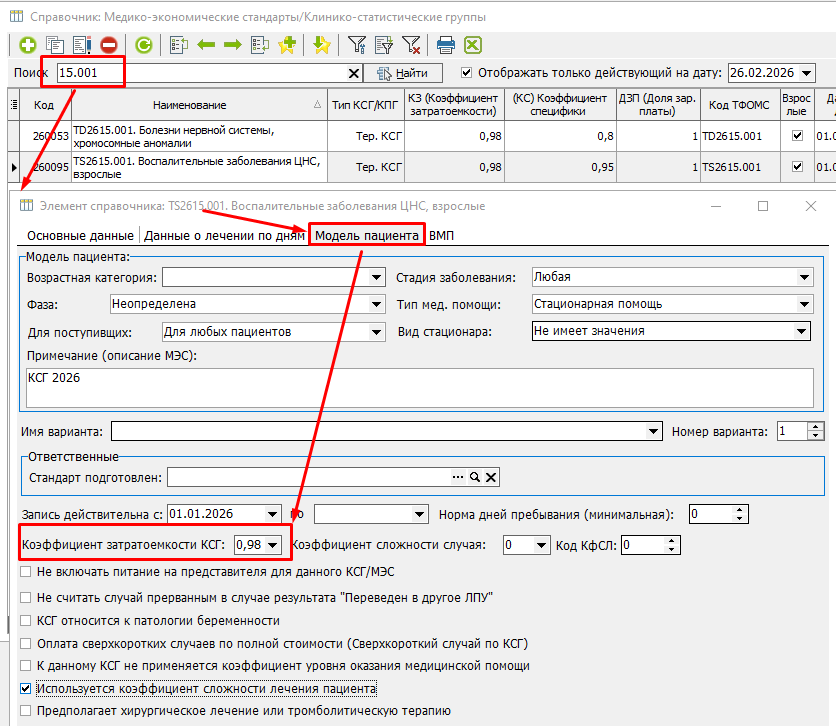Viewport: 836px width, 726px height.
Task: Click the green Excel export icon
Action: (473, 45)
